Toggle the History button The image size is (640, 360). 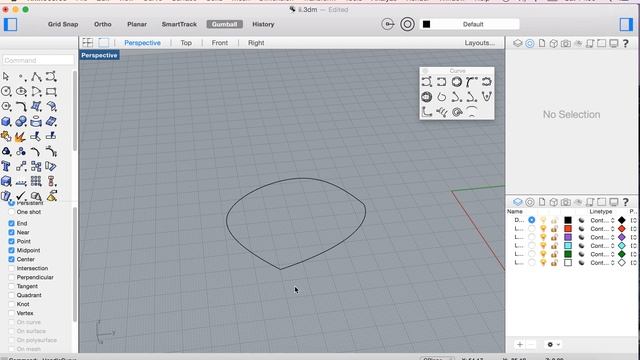(x=263, y=24)
